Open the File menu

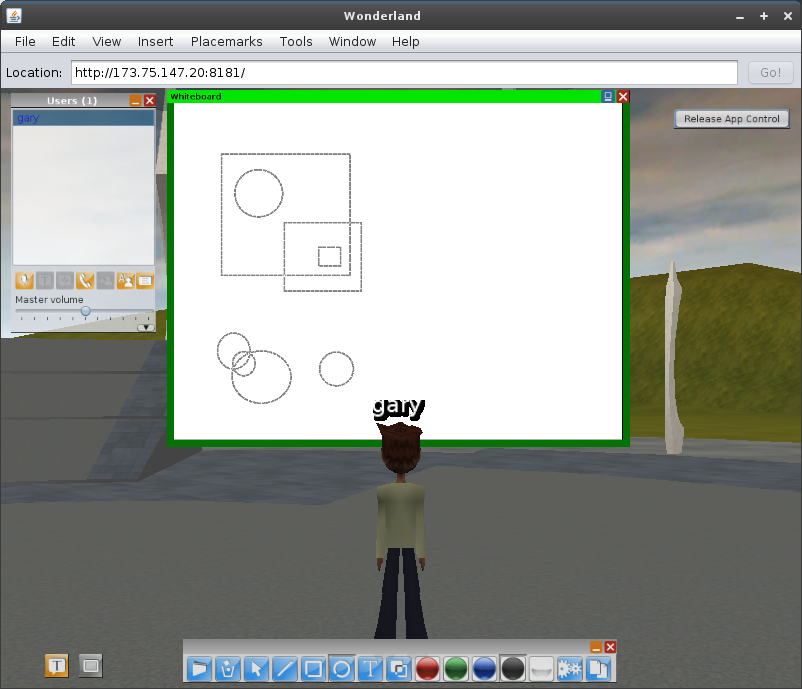pyautogui.click(x=25, y=41)
